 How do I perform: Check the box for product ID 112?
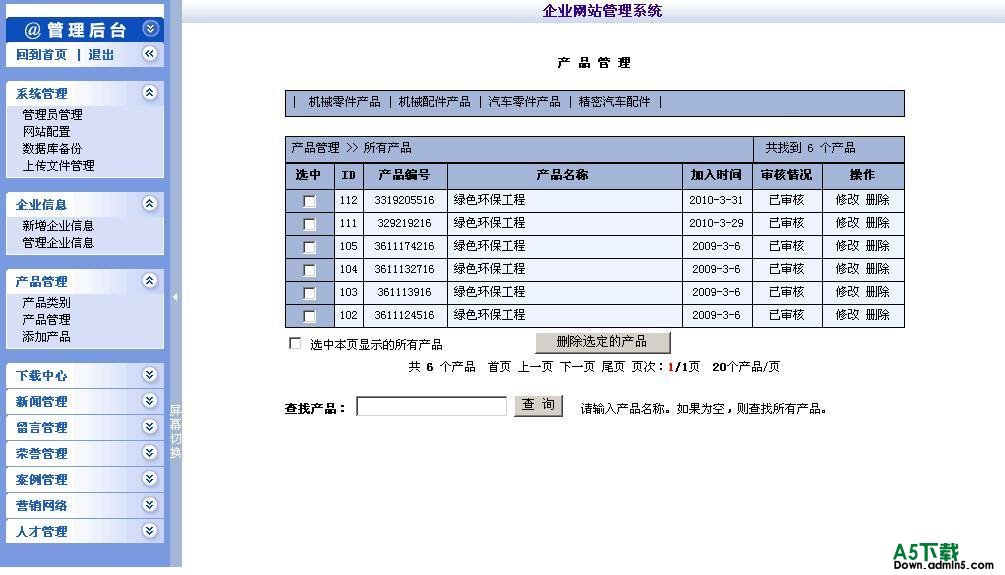310,201
